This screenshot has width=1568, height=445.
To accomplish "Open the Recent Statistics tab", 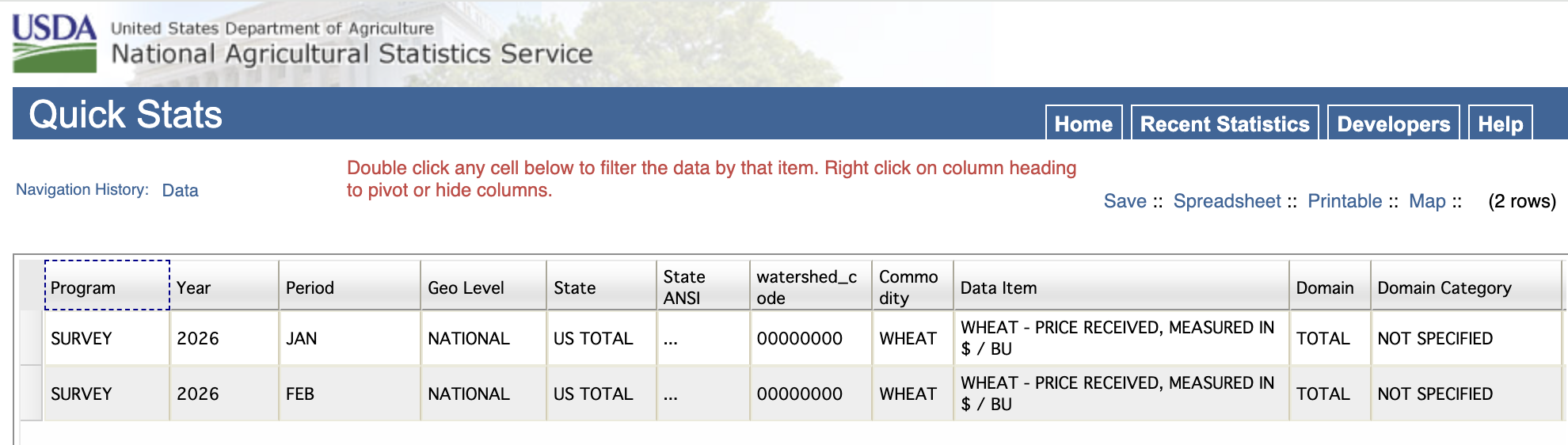I will click(1224, 124).
